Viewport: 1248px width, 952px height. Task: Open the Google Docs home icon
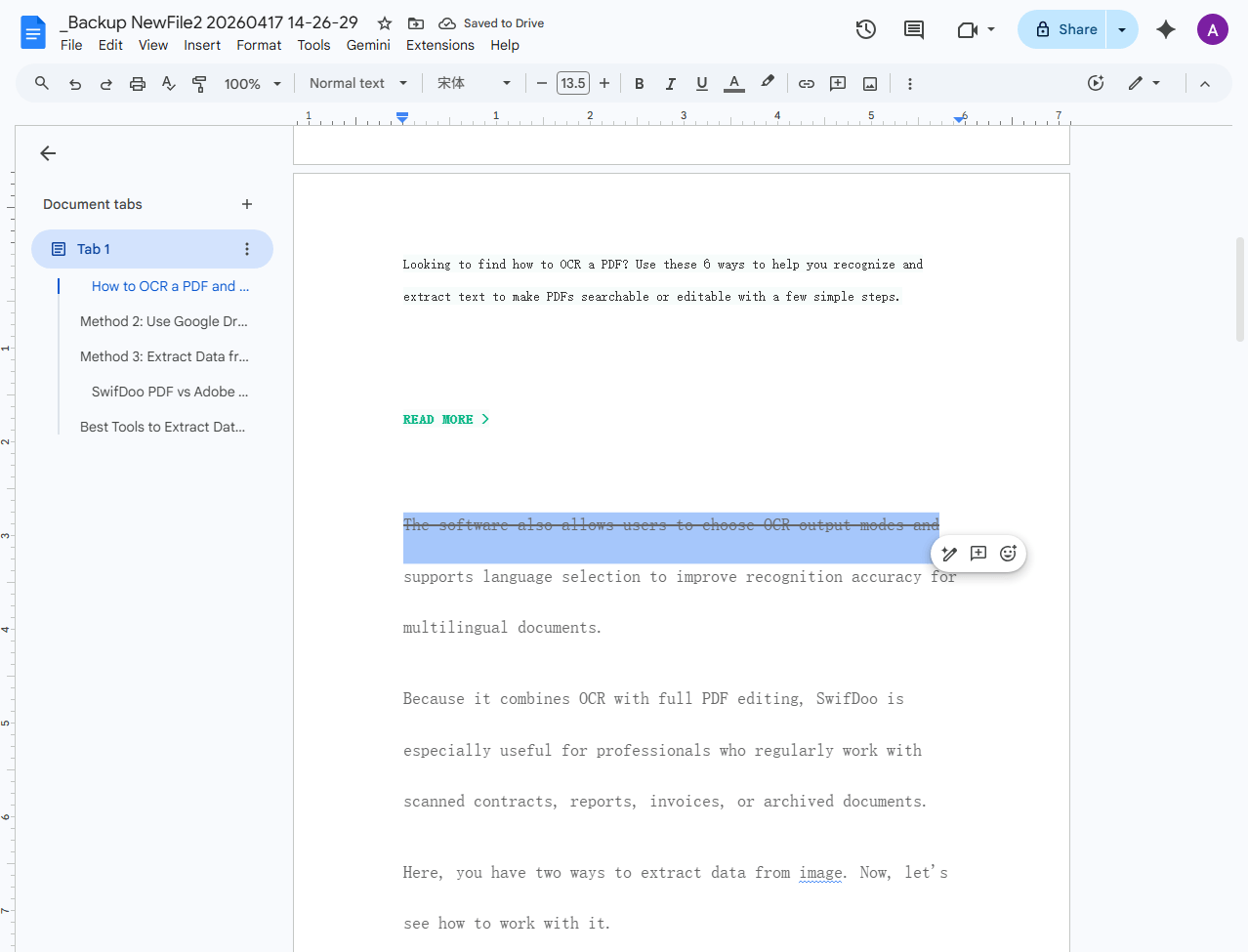pos(33,32)
